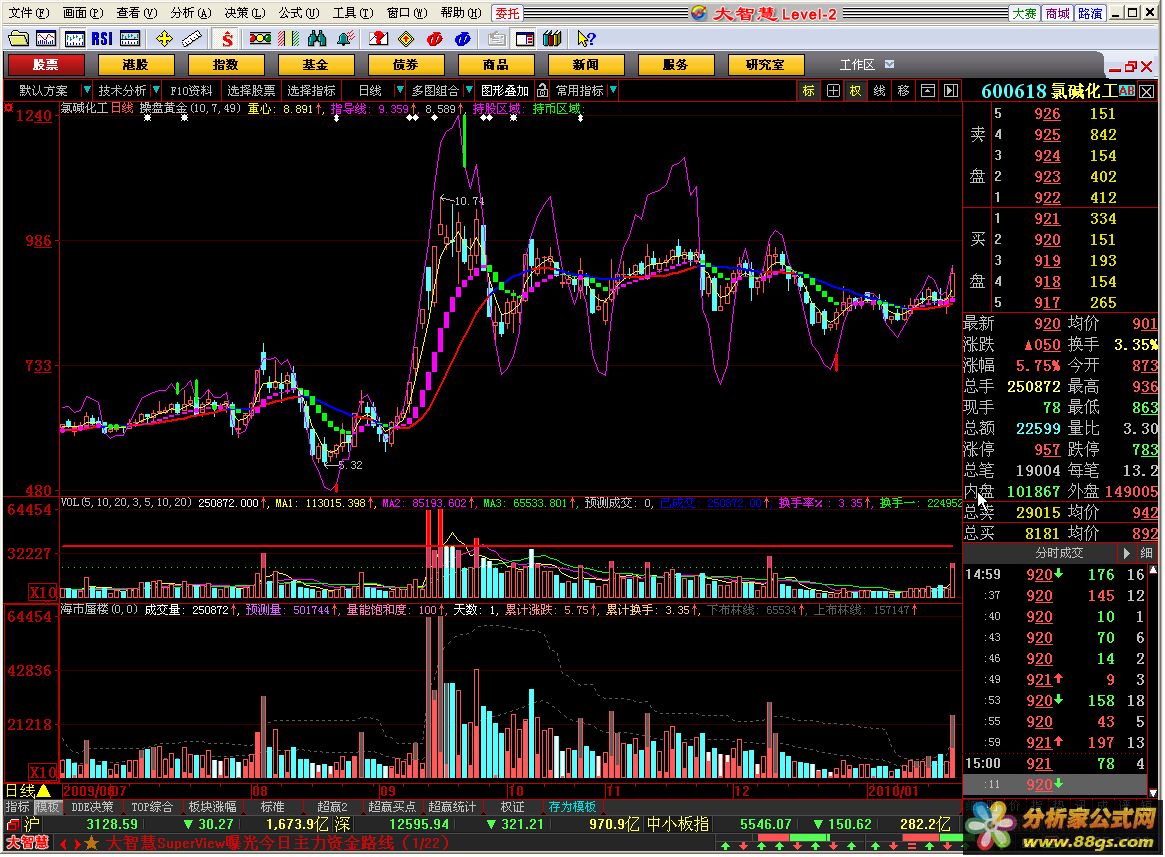Screen dimensions: 1165x857
Task: Expand the 分时成交 arrow button
Action: [x=1126, y=554]
